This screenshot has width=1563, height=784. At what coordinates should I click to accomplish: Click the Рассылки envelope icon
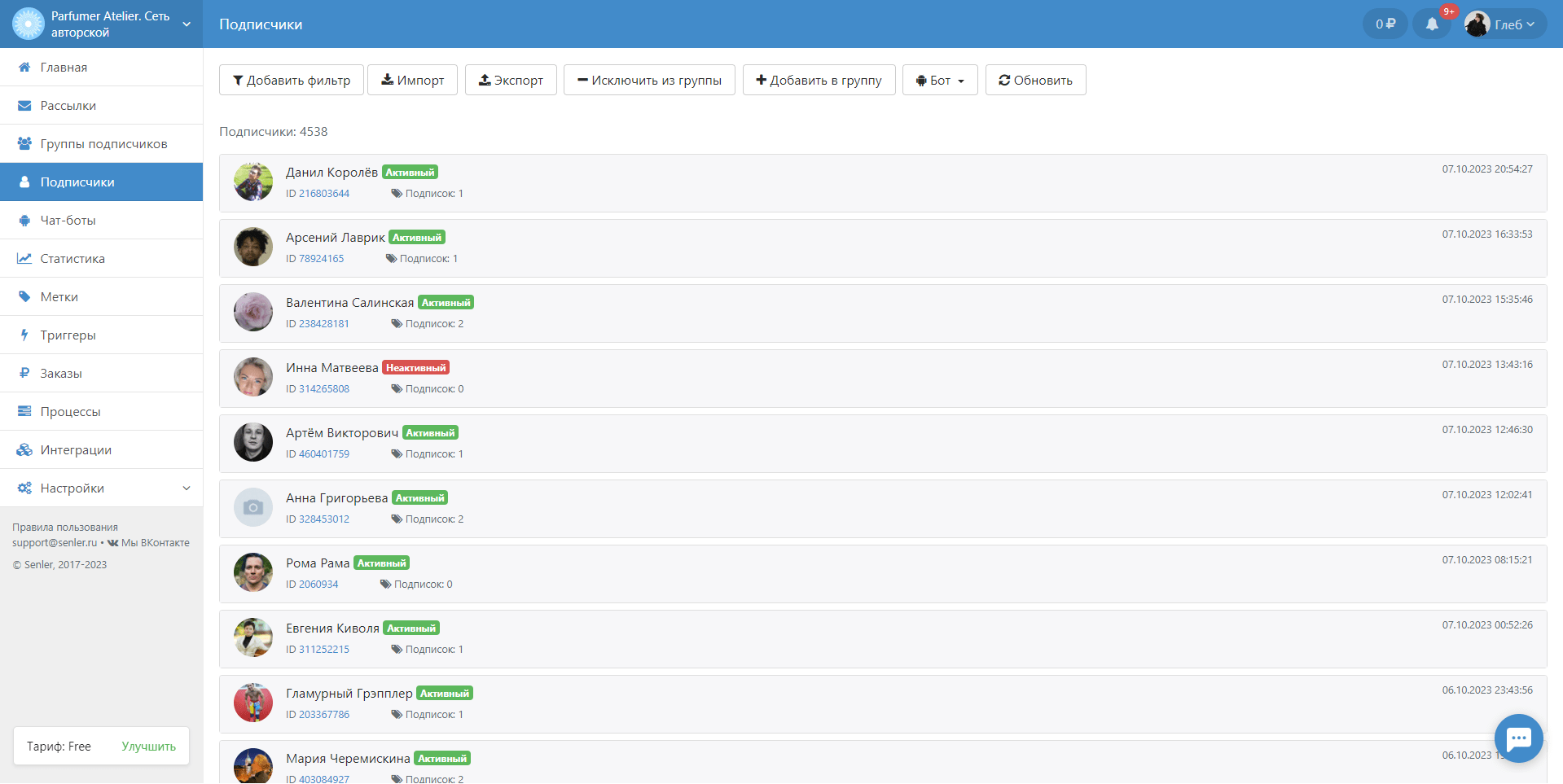tap(24, 105)
